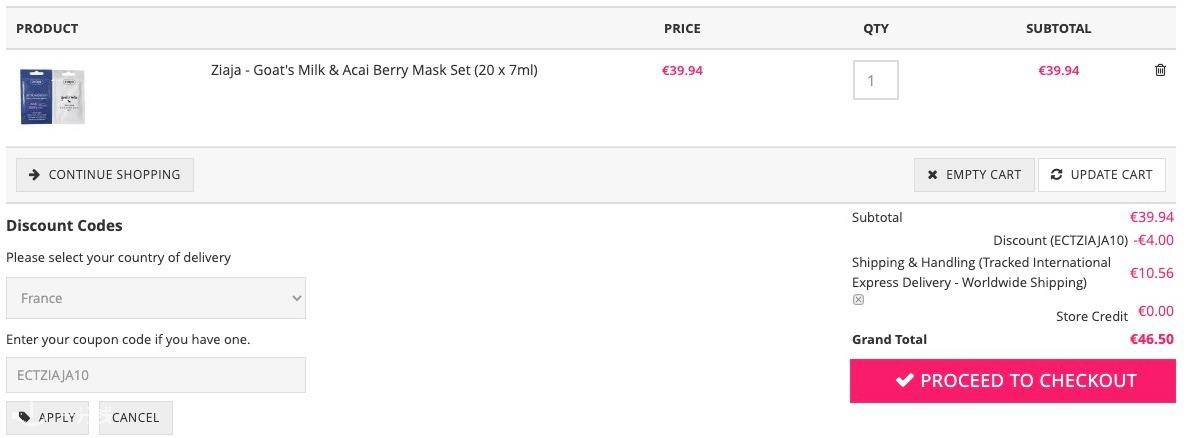Viewport: 1188px width, 438px height.
Task: Click the PRICE column header
Action: 682,29
